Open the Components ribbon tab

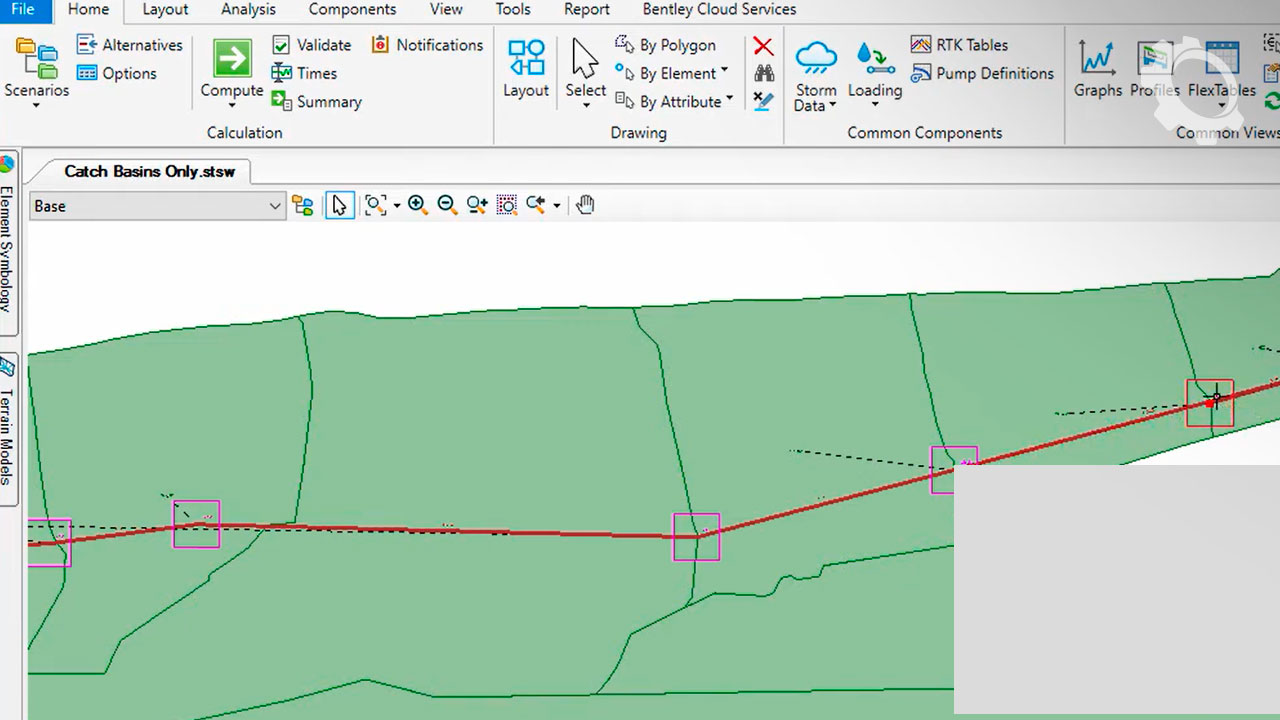pyautogui.click(x=352, y=10)
